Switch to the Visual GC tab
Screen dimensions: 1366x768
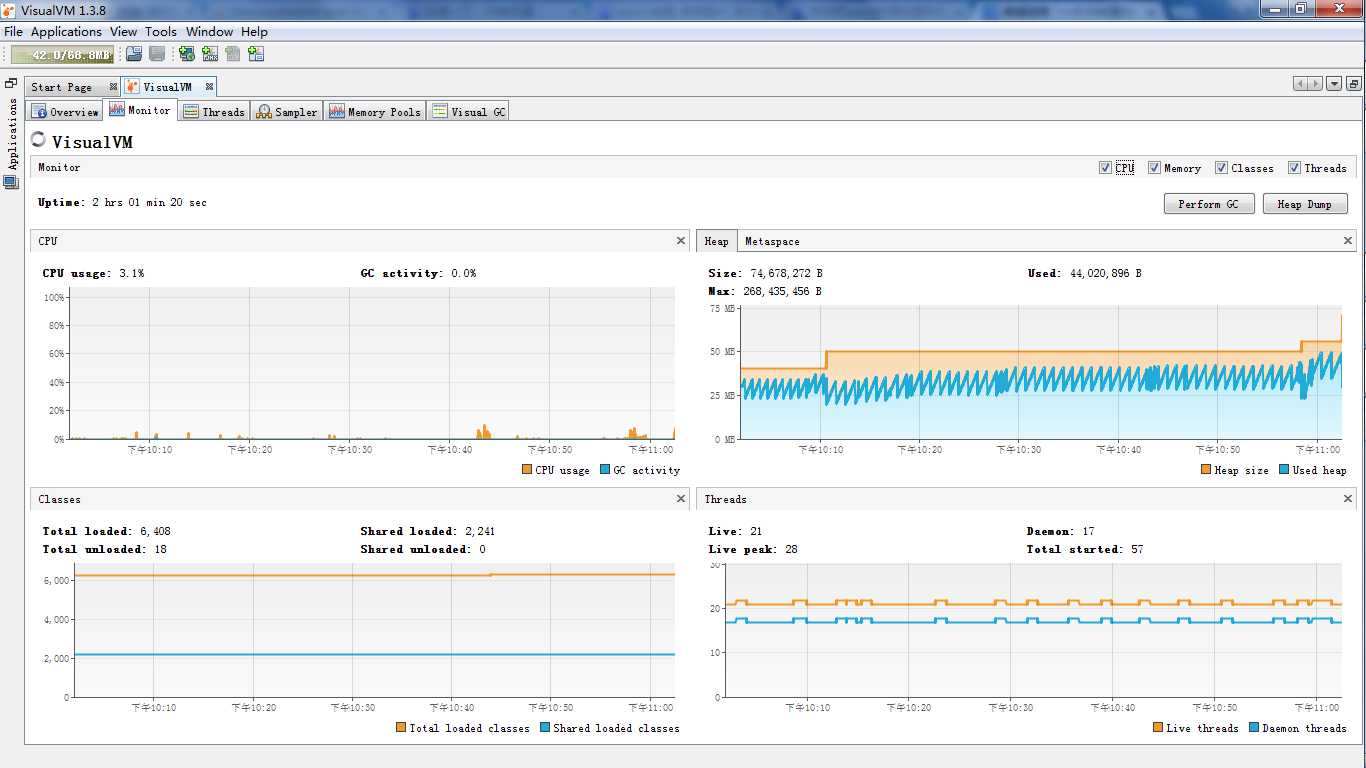[469, 112]
